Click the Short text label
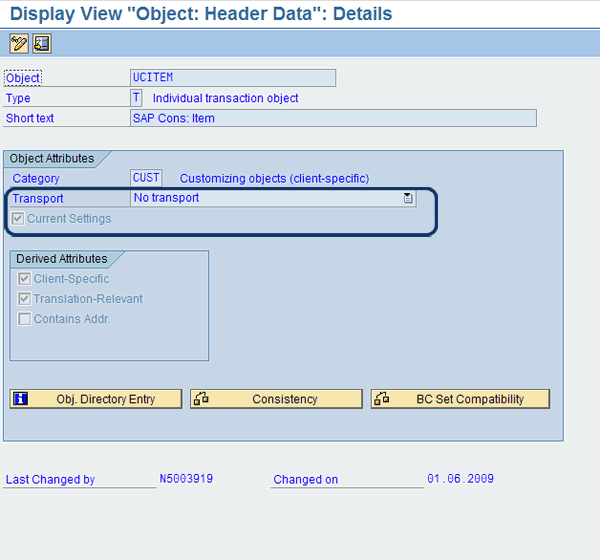 30,118
